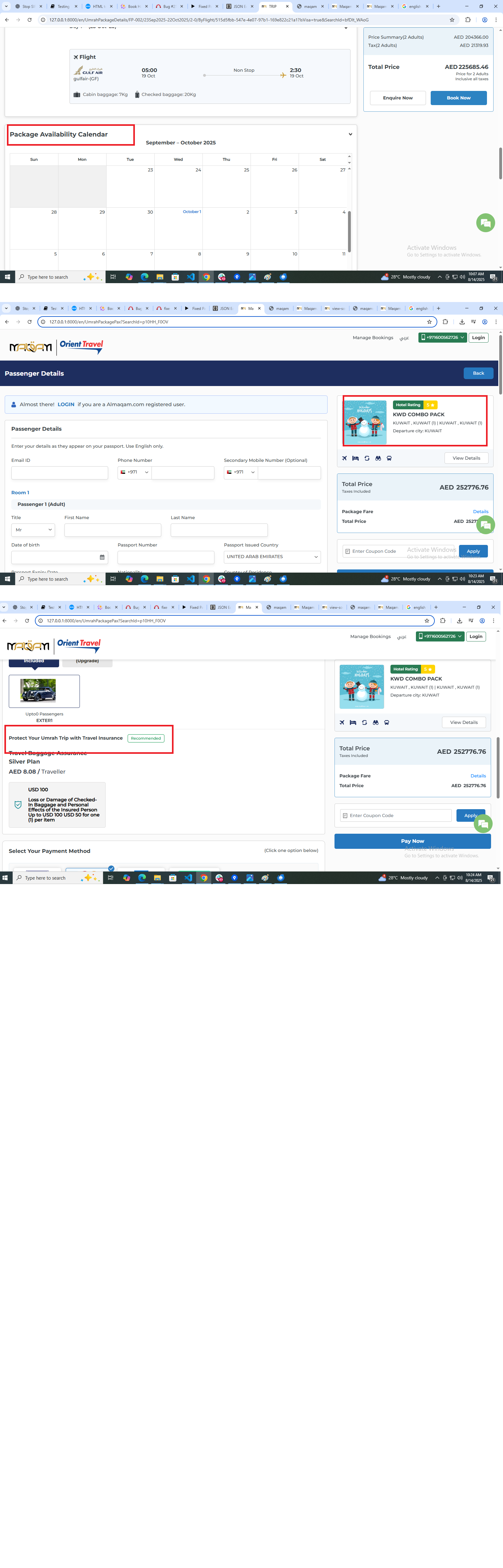Collapse the Package Availability Calendar section
Screen dimensions: 503x1568
[x=350, y=135]
